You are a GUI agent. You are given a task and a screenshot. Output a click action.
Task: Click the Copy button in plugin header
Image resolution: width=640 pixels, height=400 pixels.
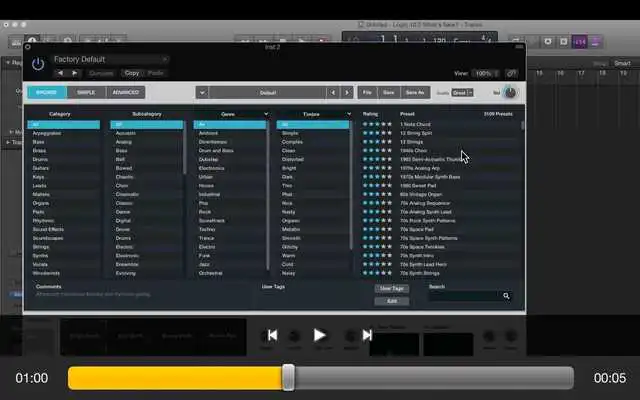(x=132, y=73)
